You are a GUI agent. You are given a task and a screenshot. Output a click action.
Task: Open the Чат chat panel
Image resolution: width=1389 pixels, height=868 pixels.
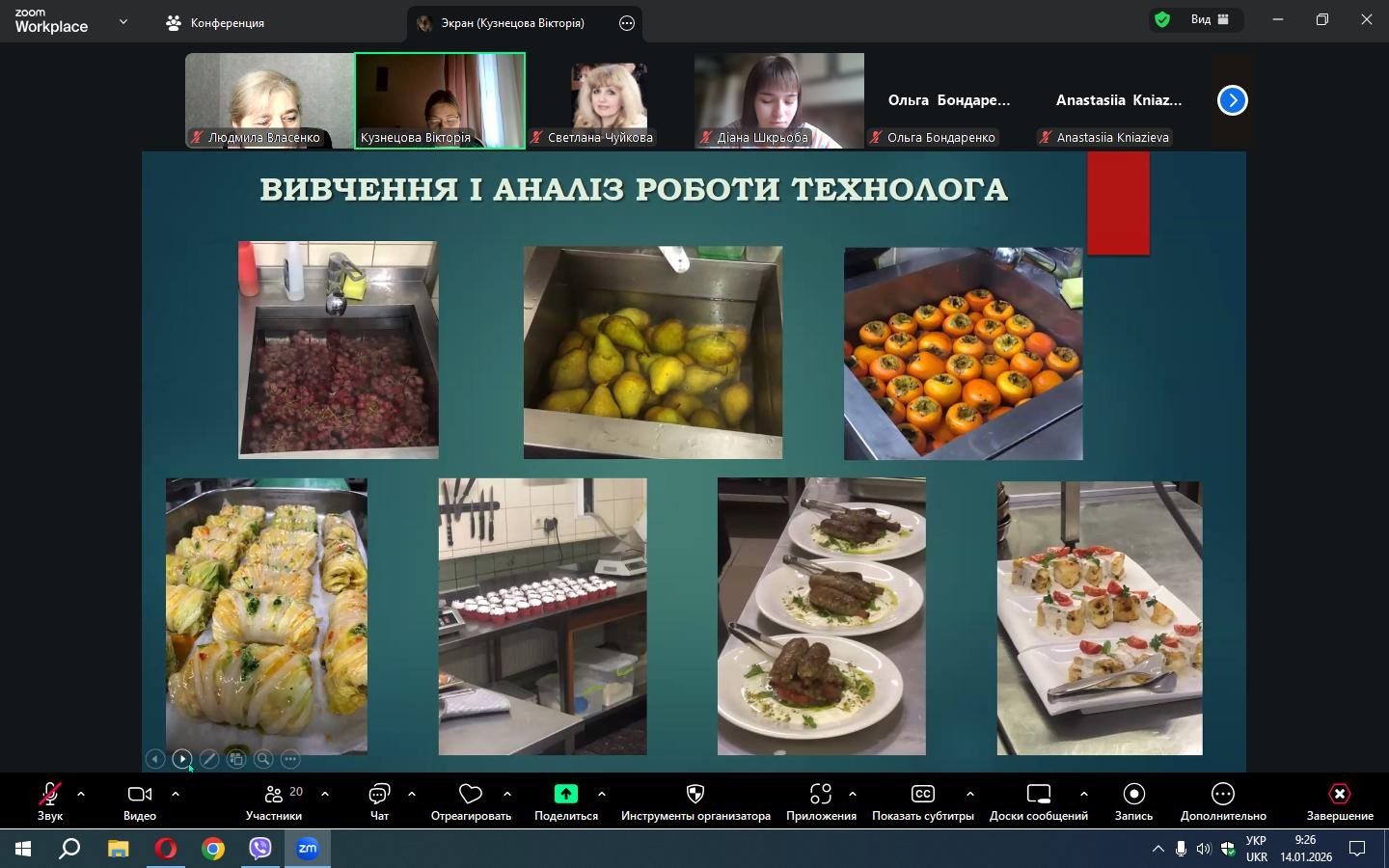379,801
